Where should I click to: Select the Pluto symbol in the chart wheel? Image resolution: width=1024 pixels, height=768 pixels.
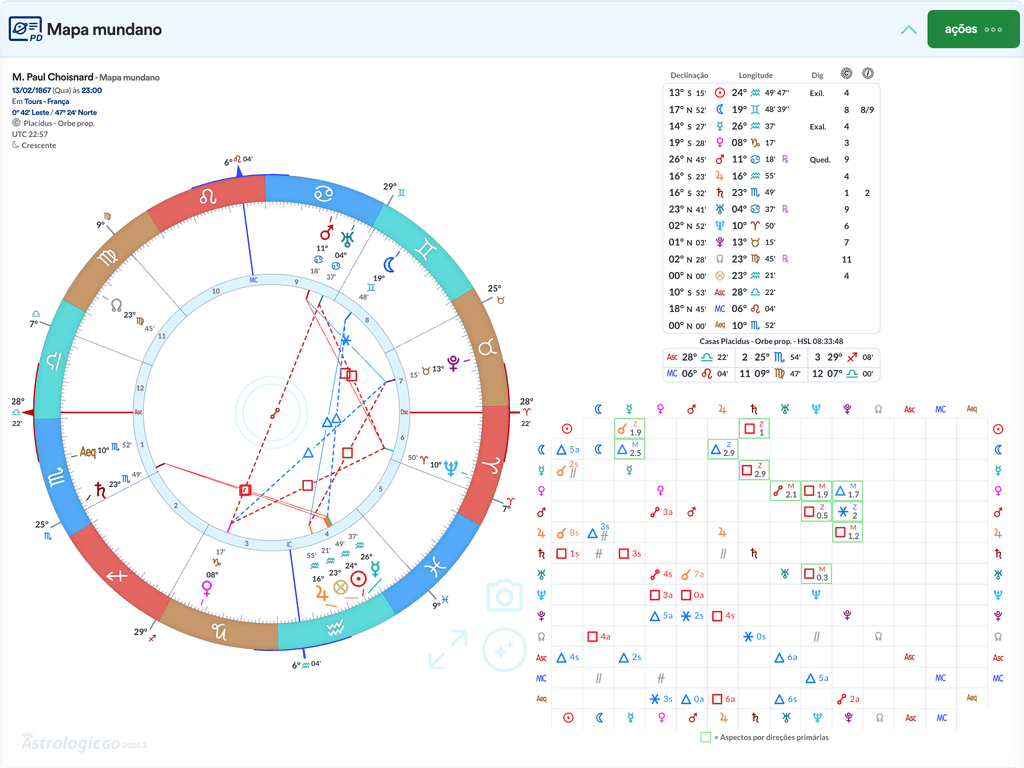click(453, 362)
